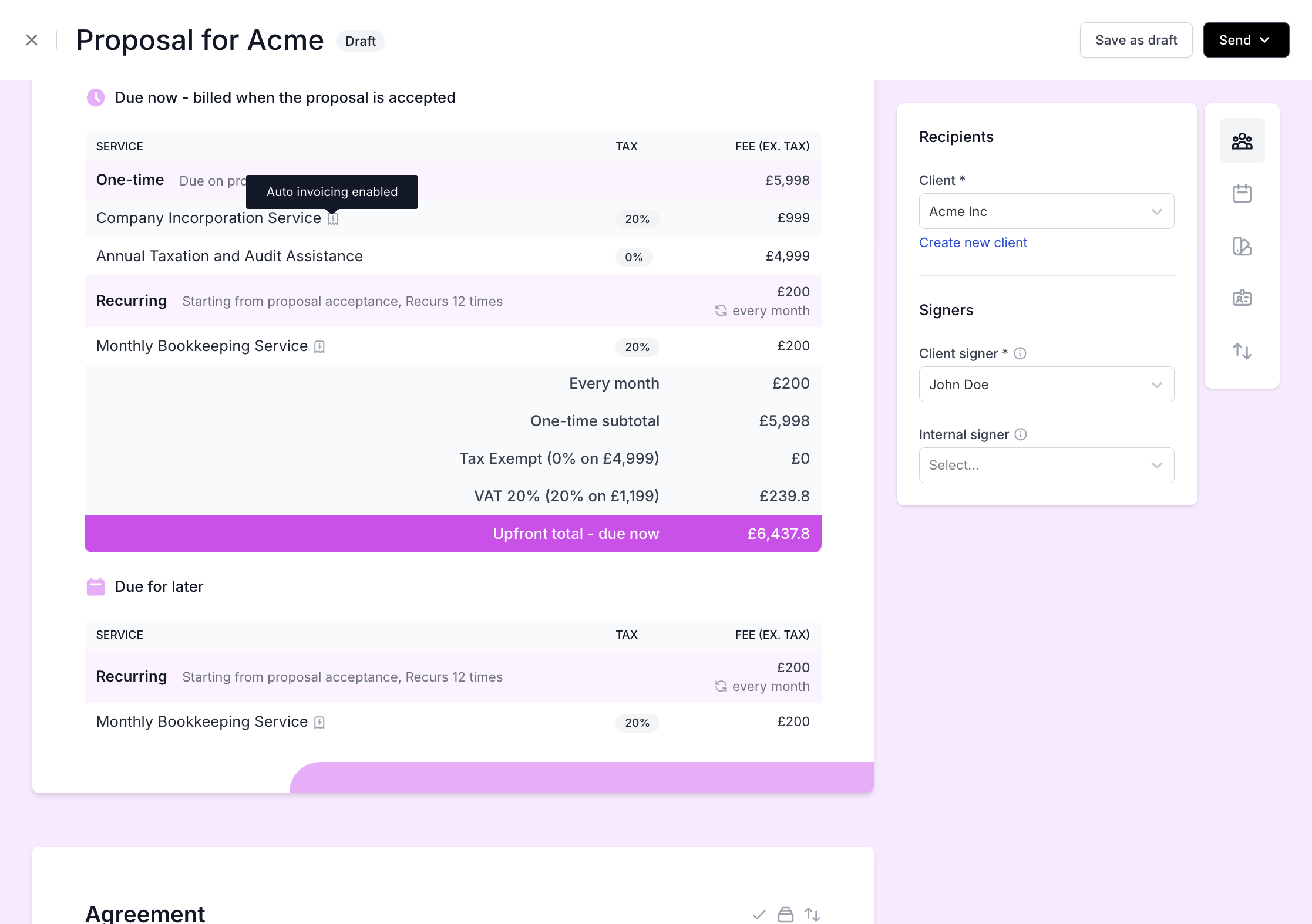Close the proposal editor with the X icon
The image size is (1312, 924).
tap(32, 40)
